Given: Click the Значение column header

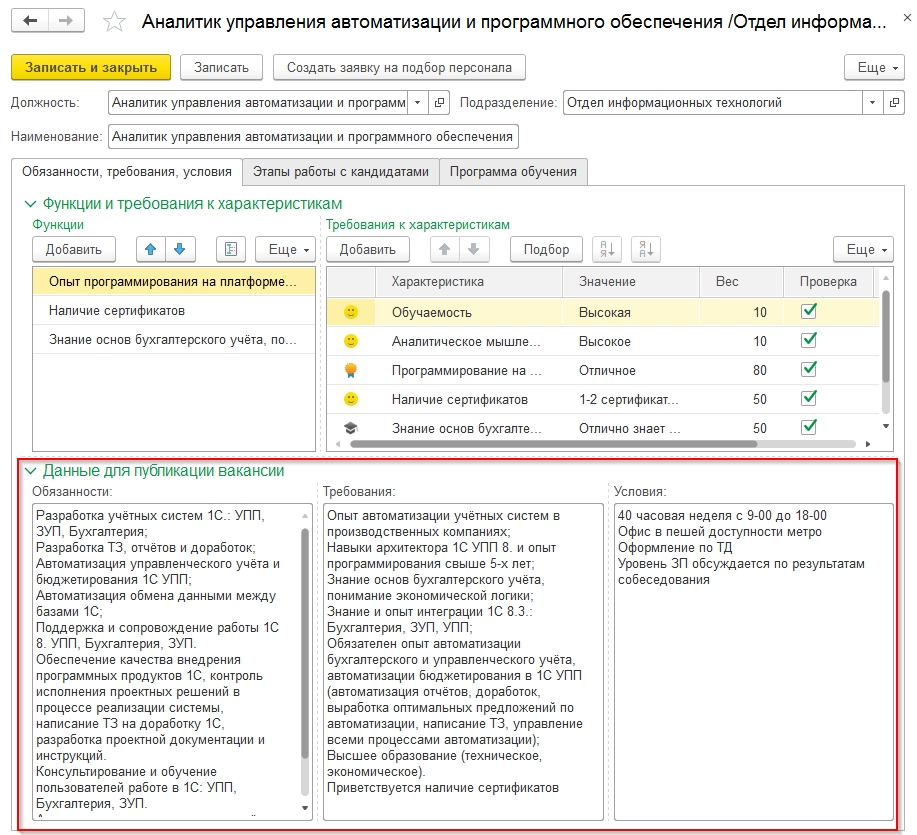Looking at the screenshot, I should click(x=631, y=282).
